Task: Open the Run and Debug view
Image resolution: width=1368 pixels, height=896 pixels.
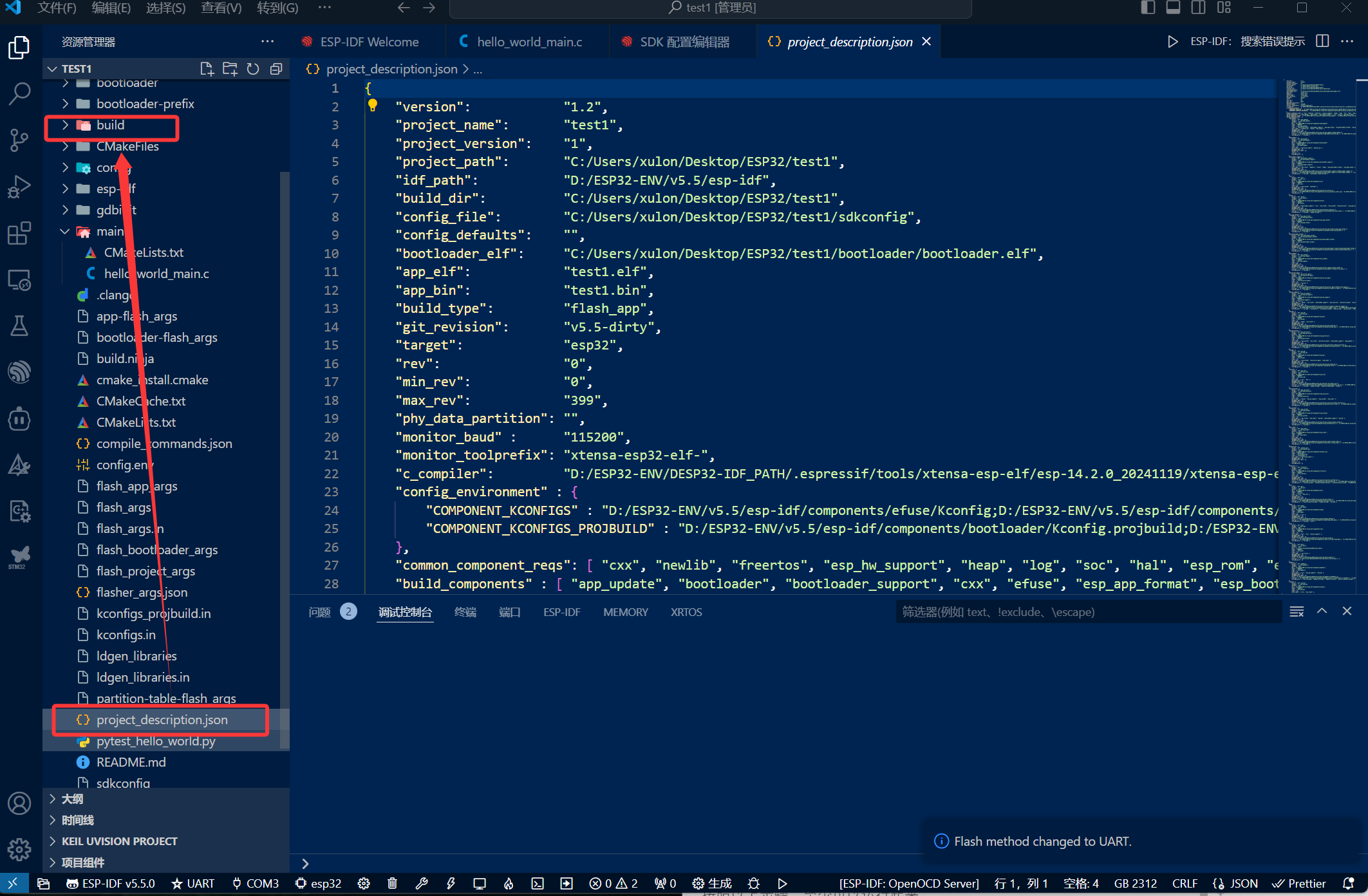Action: [19, 187]
